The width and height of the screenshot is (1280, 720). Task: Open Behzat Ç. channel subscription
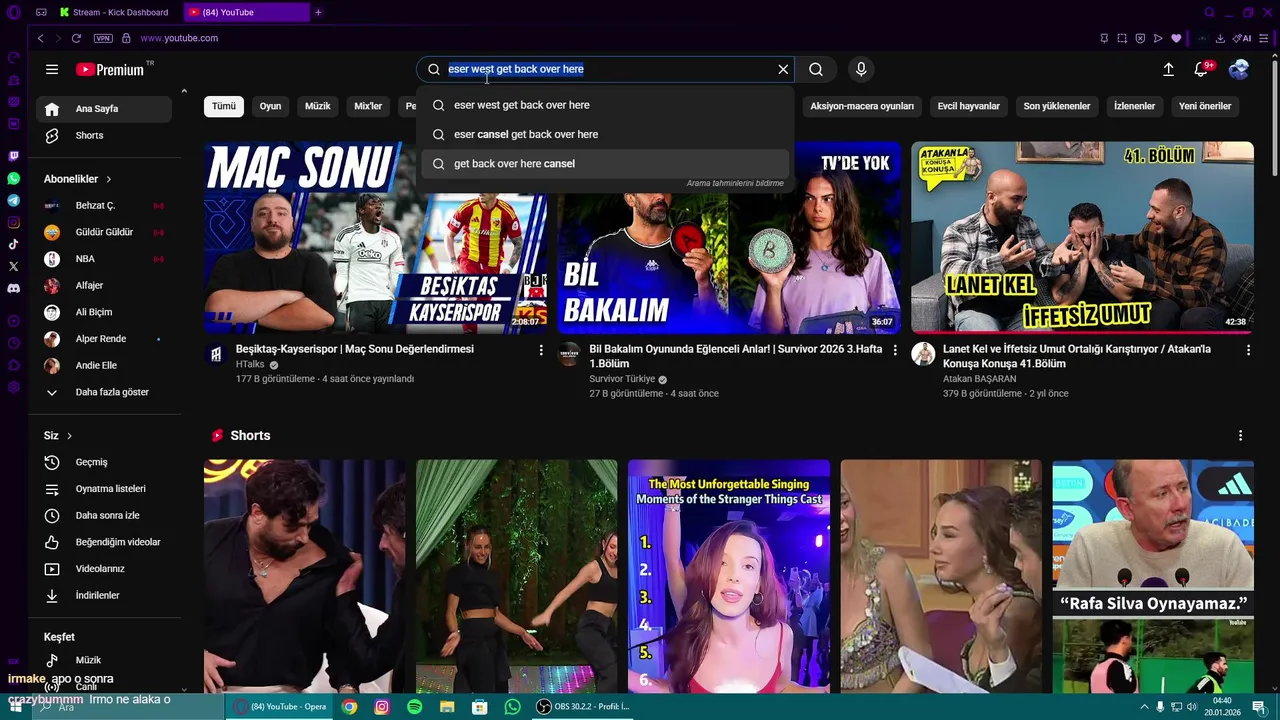pyautogui.click(x=104, y=205)
